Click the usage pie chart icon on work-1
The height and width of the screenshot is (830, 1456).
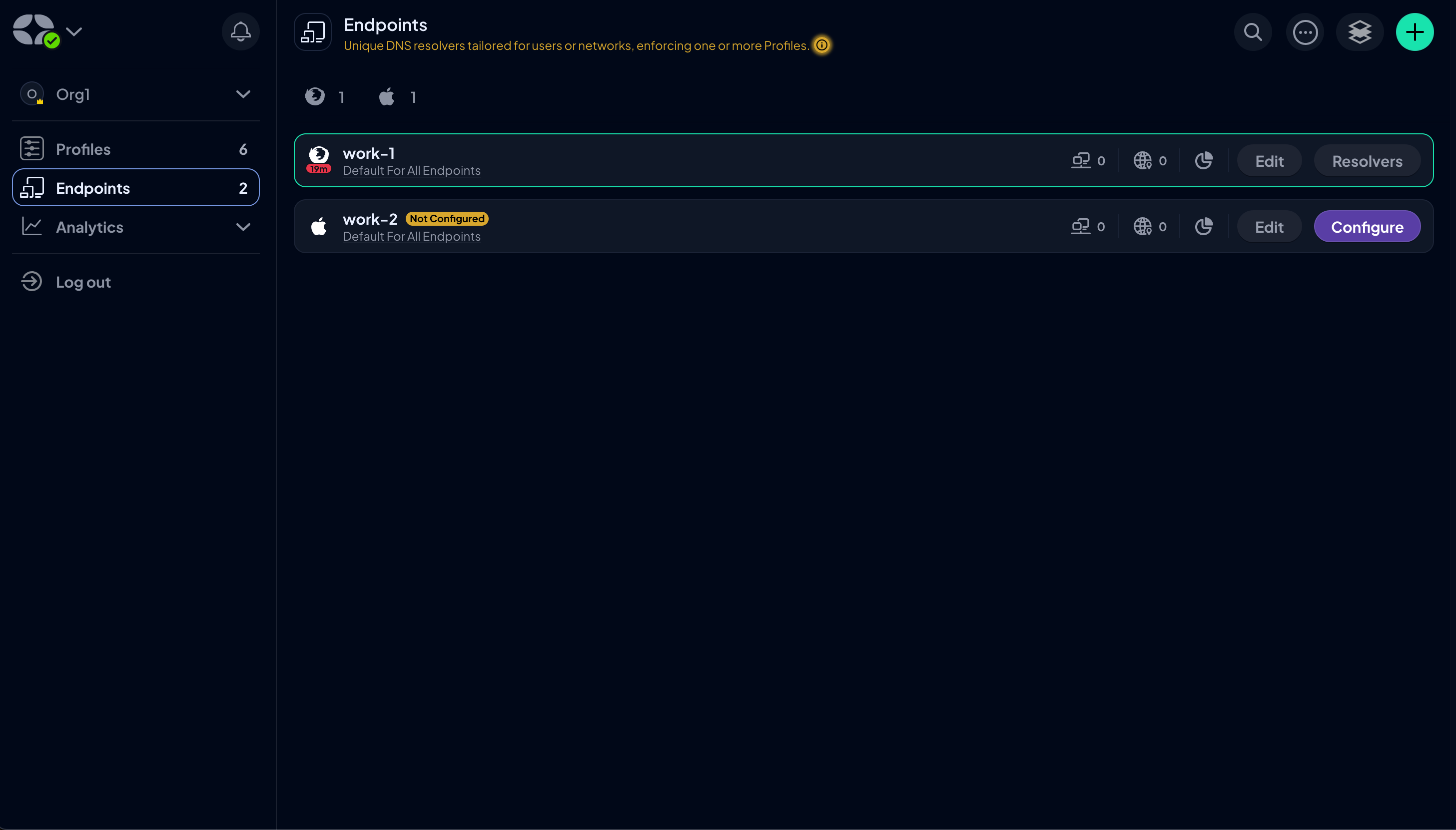coord(1204,160)
